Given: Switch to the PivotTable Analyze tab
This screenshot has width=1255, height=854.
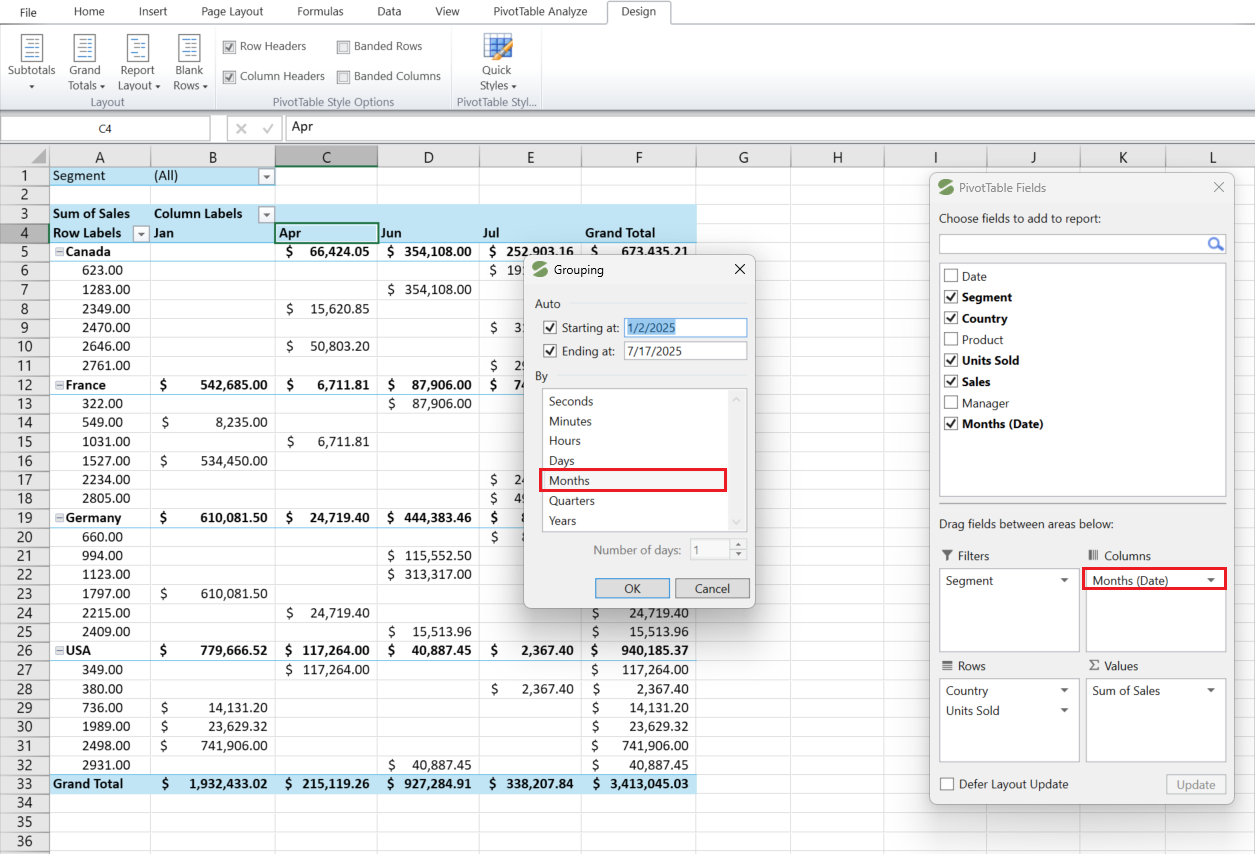Looking at the screenshot, I should [540, 12].
